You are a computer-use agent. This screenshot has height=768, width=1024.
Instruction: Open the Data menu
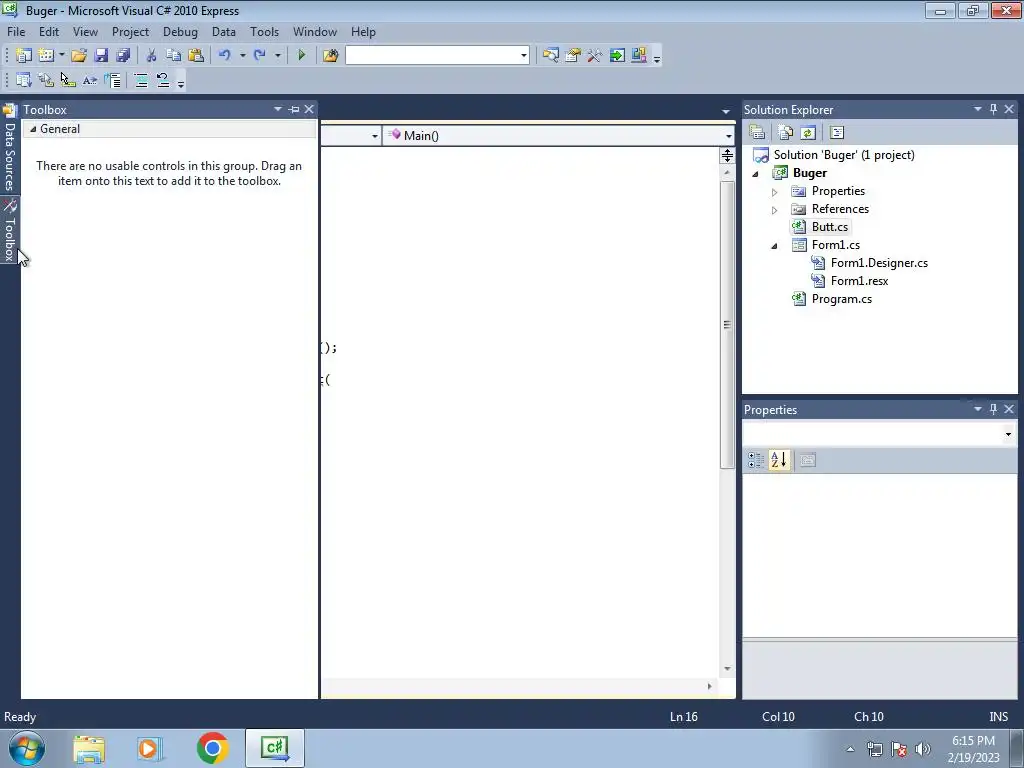223,31
